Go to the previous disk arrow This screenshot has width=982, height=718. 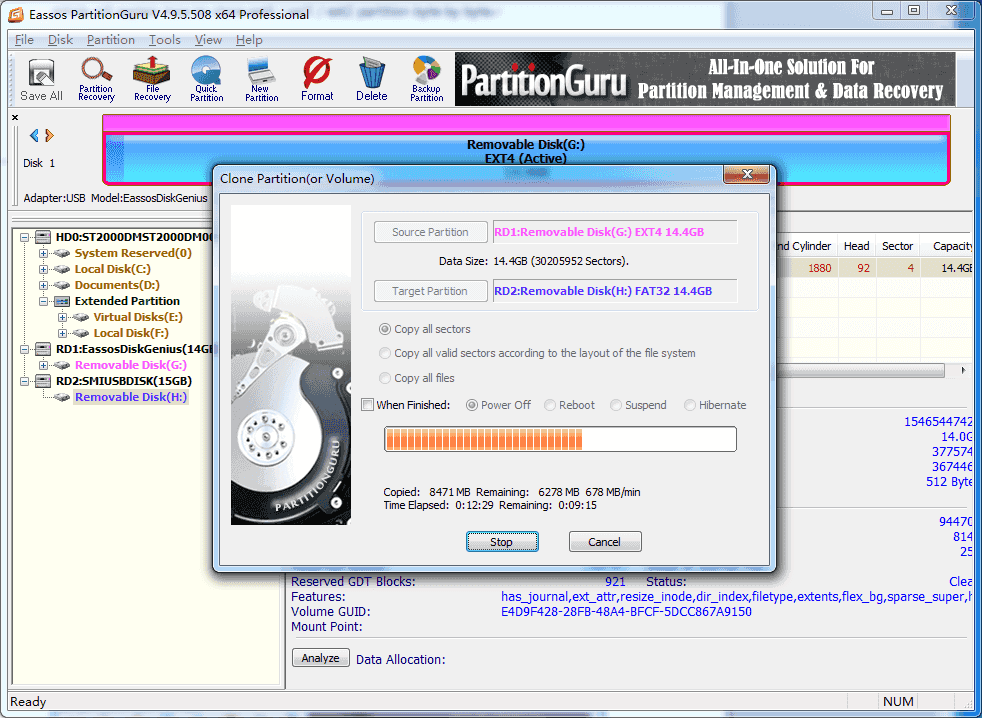[x=34, y=135]
